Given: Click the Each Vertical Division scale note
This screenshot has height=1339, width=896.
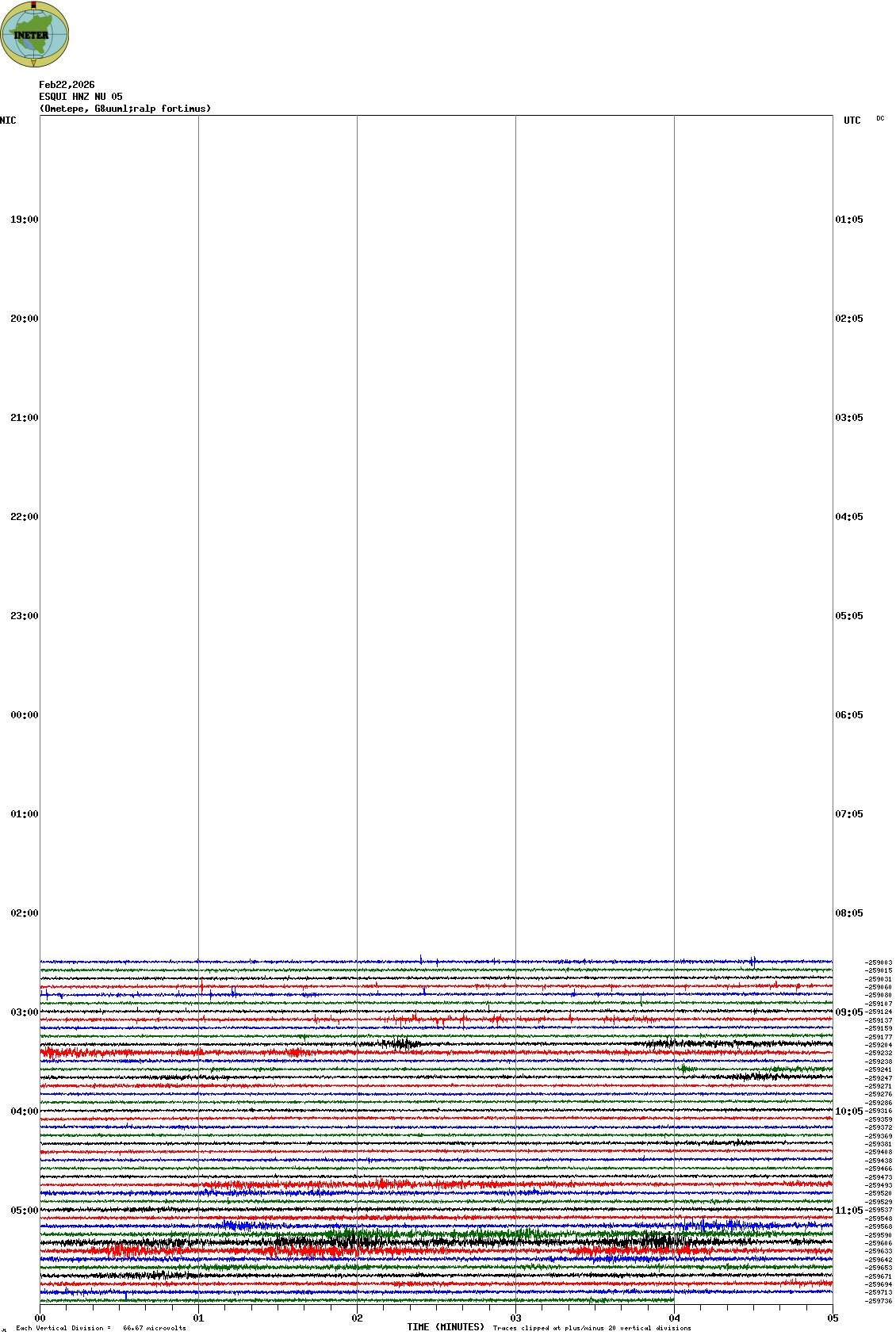Looking at the screenshot, I should 101,1328.
